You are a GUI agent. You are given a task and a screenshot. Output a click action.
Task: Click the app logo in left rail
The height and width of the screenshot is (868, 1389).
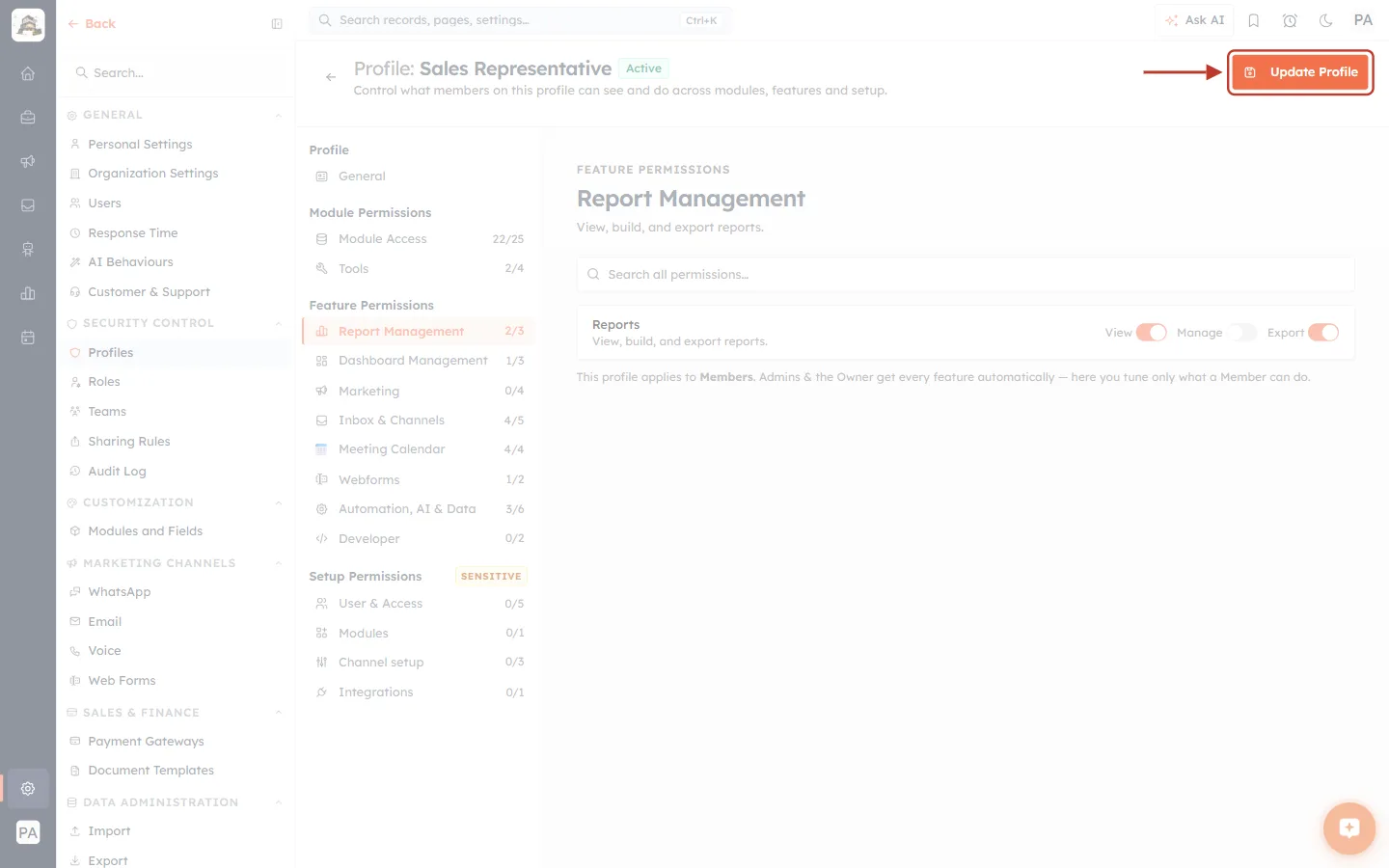pyautogui.click(x=28, y=25)
